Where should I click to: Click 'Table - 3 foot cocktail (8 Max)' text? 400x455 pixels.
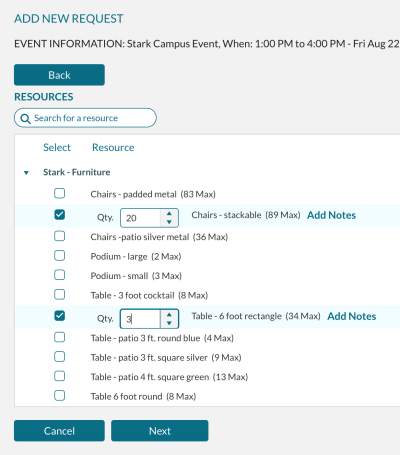click(x=149, y=295)
